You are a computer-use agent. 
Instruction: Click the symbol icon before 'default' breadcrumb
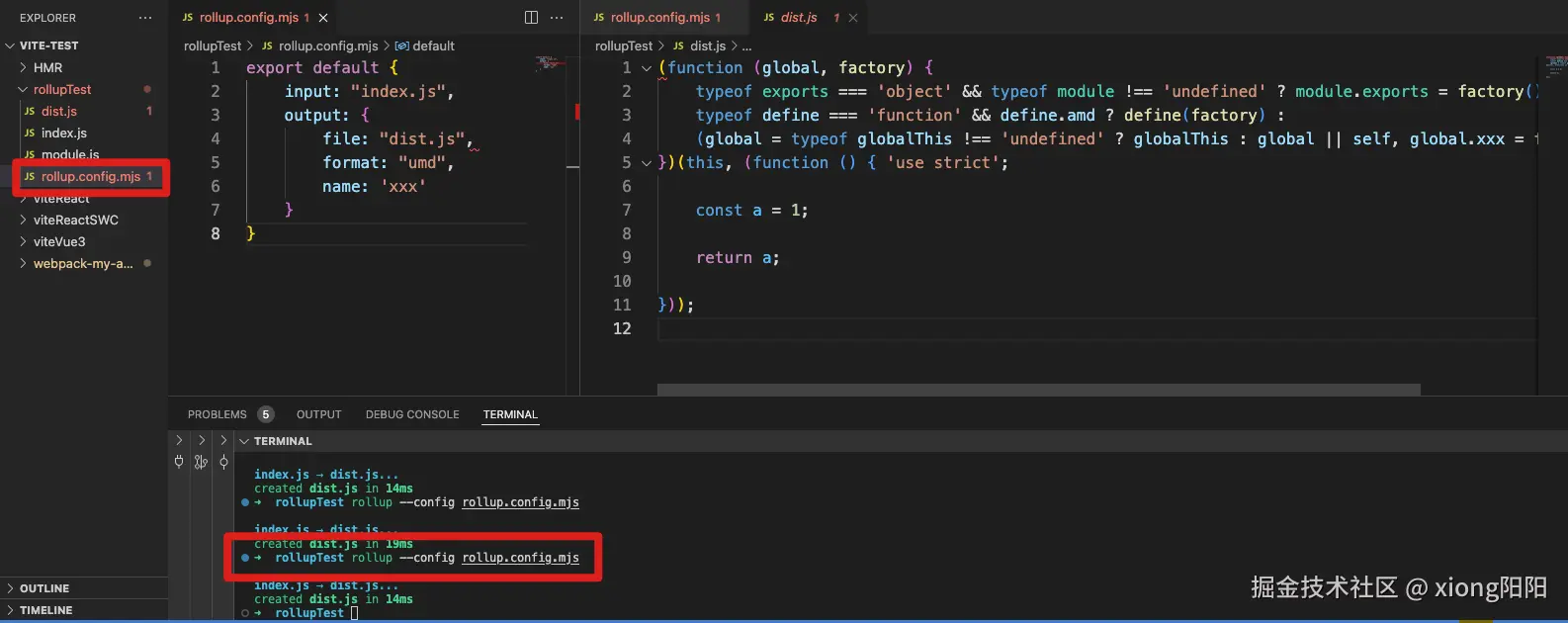401,46
